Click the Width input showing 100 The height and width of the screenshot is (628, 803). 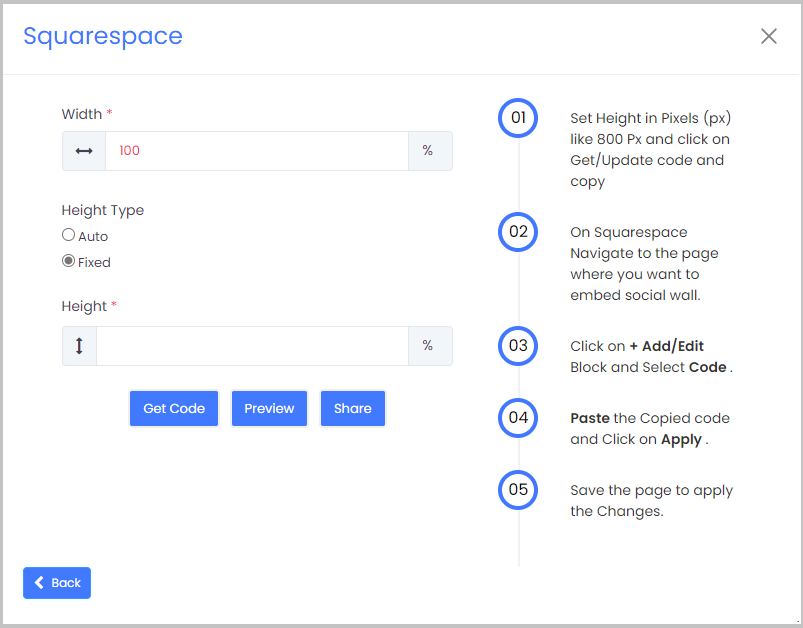click(x=257, y=151)
